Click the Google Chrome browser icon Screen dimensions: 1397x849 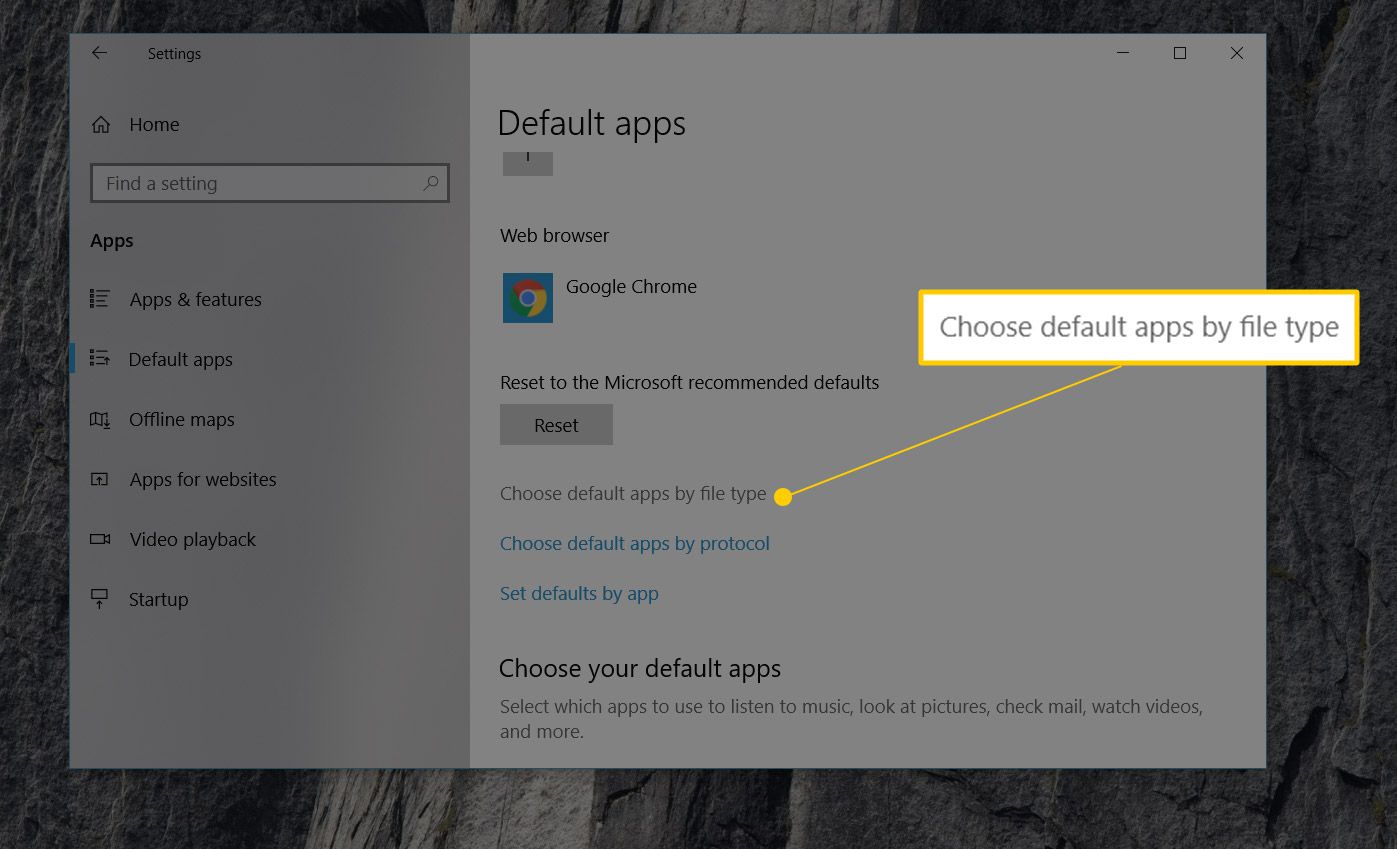528,298
